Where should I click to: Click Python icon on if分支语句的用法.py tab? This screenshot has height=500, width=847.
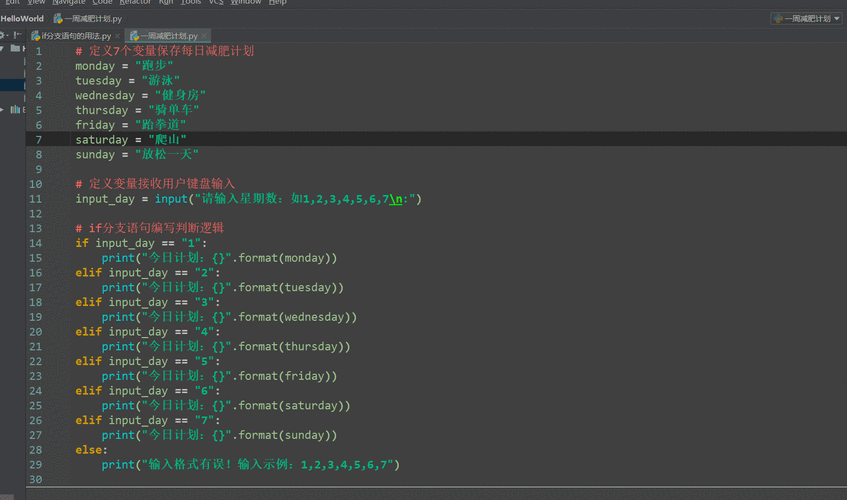[x=36, y=36]
